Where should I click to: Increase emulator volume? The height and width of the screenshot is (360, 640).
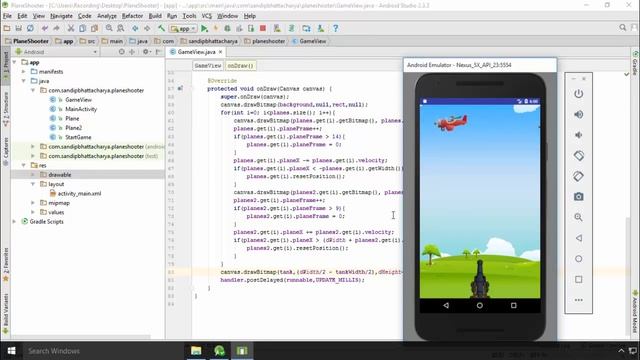[578, 114]
